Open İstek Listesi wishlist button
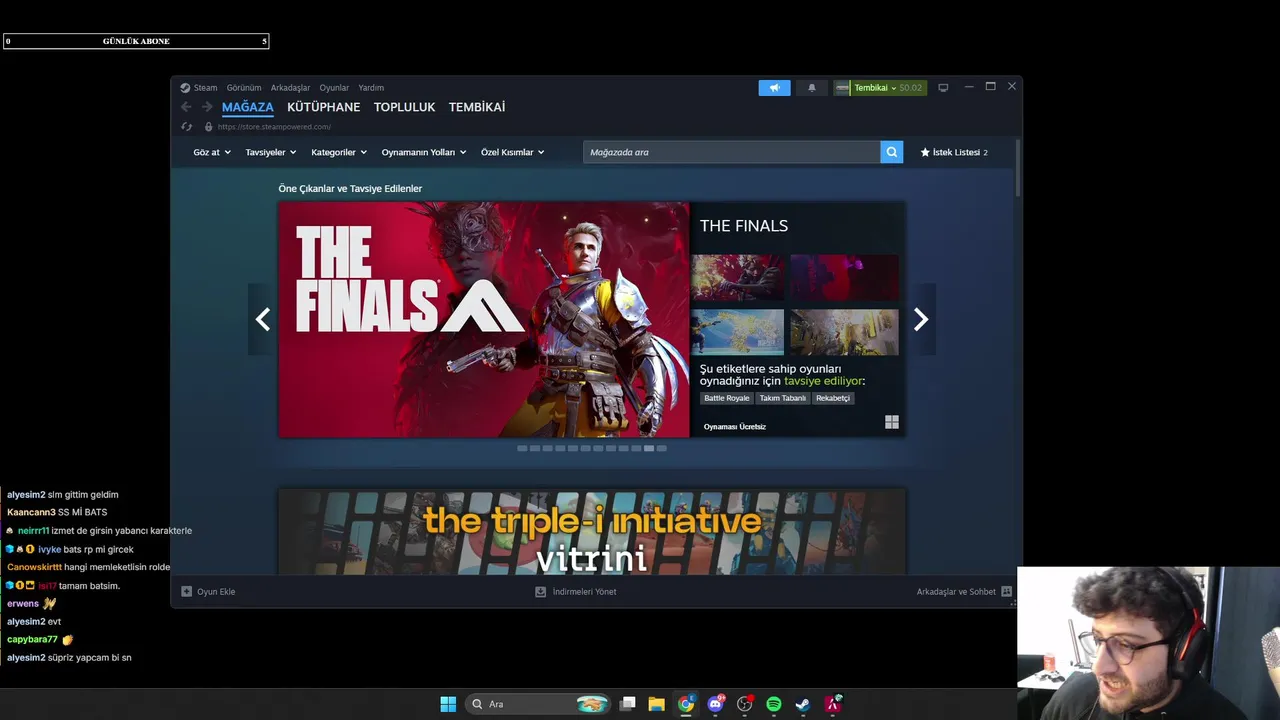 (954, 152)
